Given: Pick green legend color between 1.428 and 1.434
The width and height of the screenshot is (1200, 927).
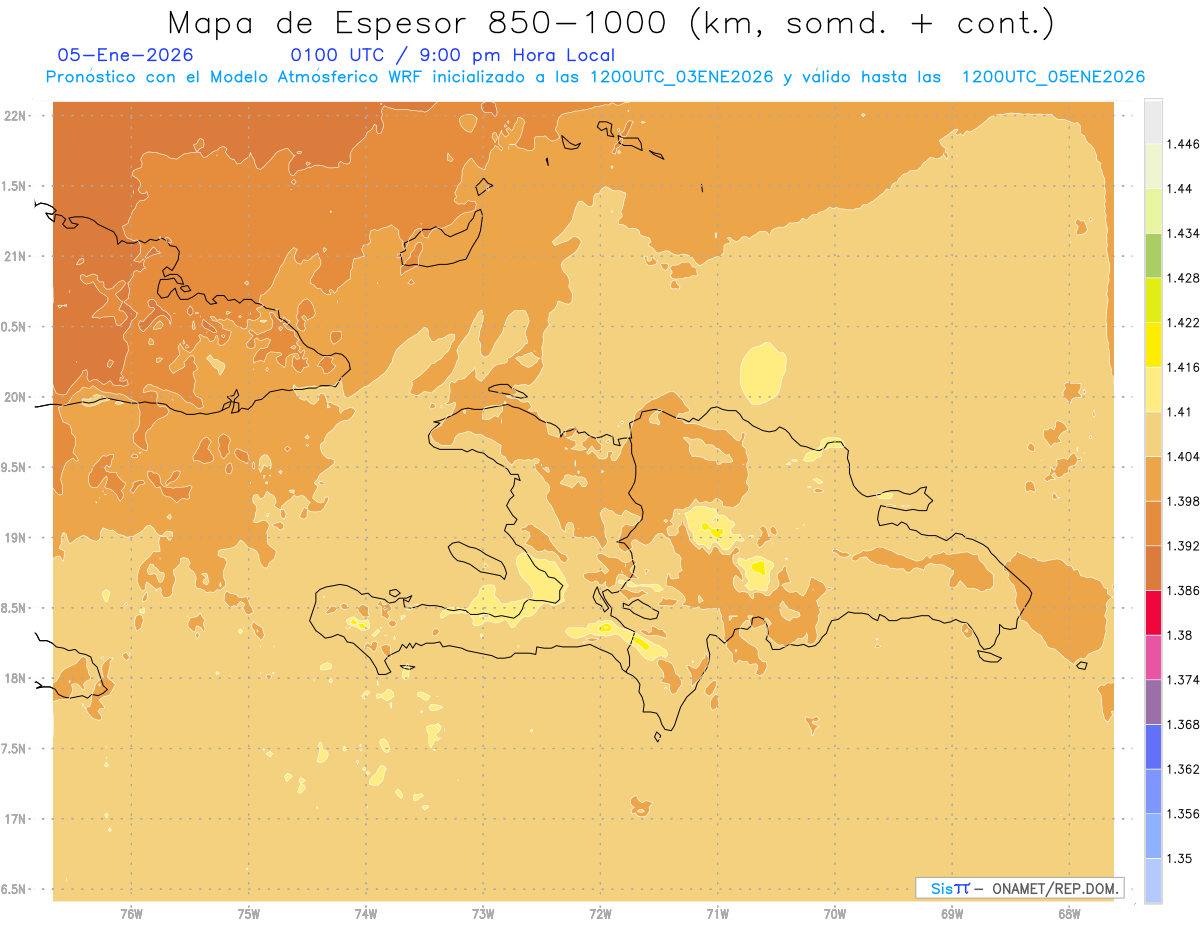Looking at the screenshot, I should pos(1153,255).
